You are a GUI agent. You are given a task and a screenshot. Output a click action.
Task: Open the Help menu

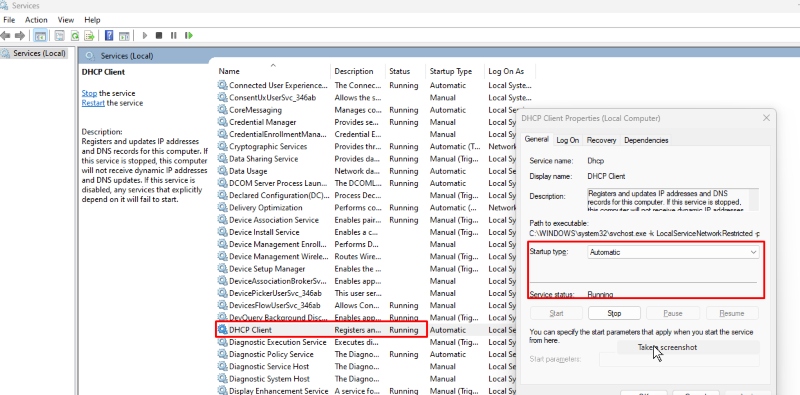point(92,20)
